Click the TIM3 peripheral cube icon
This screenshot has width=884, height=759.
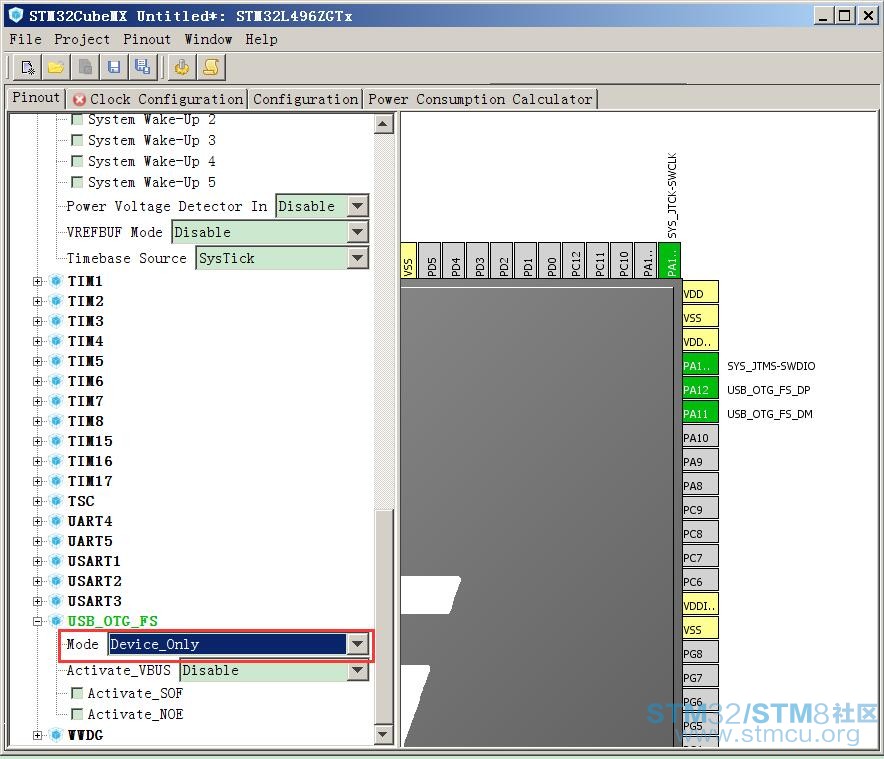click(56, 321)
